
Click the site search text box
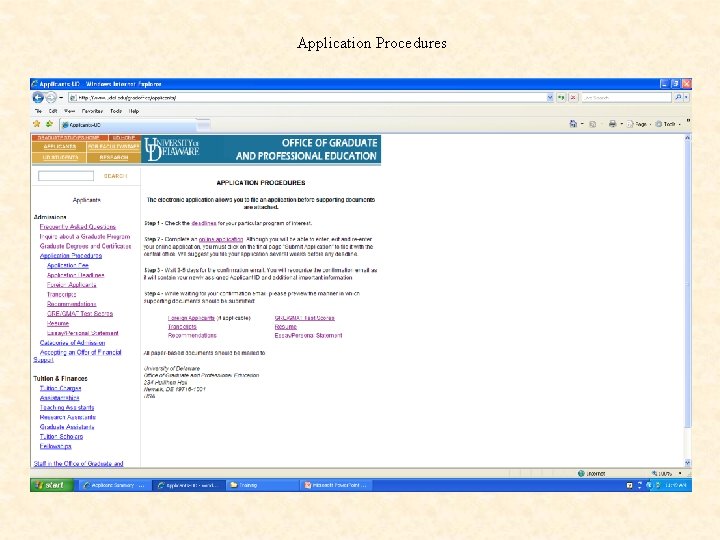click(x=66, y=176)
